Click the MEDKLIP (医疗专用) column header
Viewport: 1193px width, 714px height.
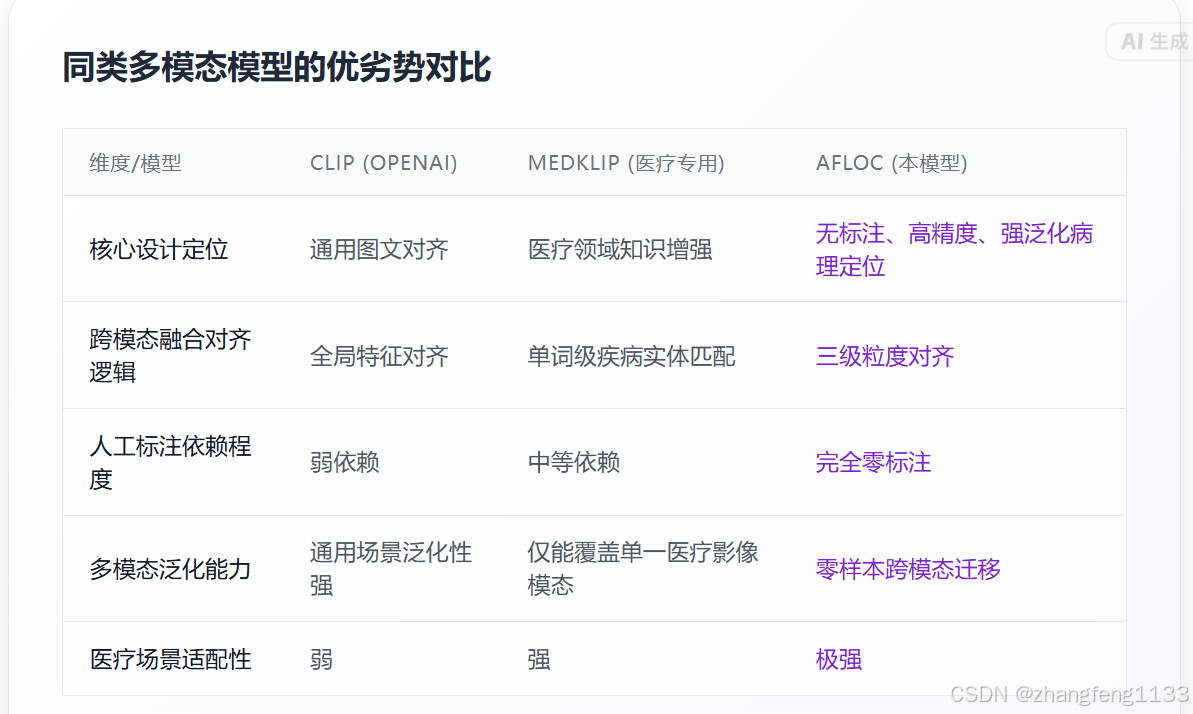(x=626, y=163)
